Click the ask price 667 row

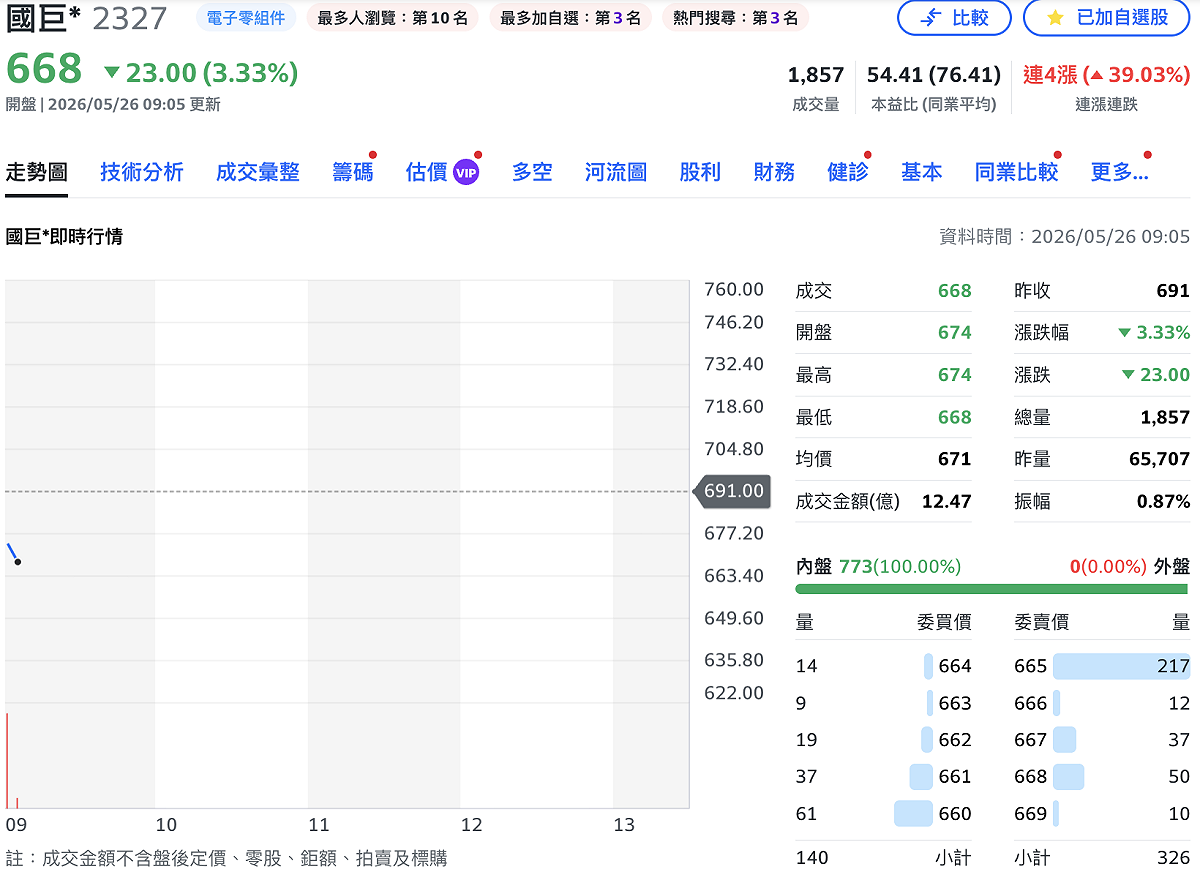[x=1102, y=740]
